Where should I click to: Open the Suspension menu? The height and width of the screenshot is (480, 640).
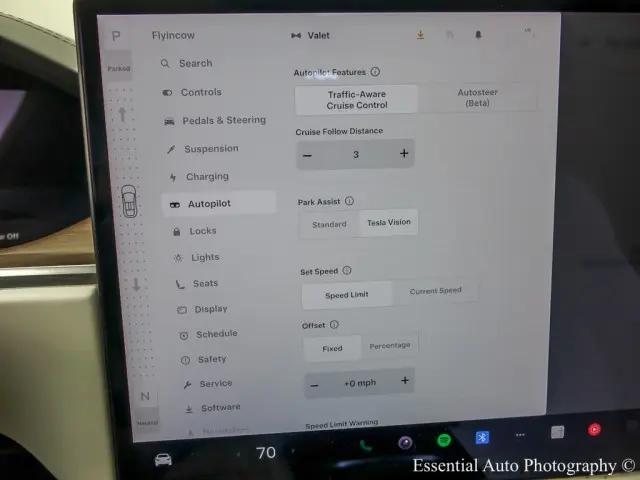(x=203, y=149)
